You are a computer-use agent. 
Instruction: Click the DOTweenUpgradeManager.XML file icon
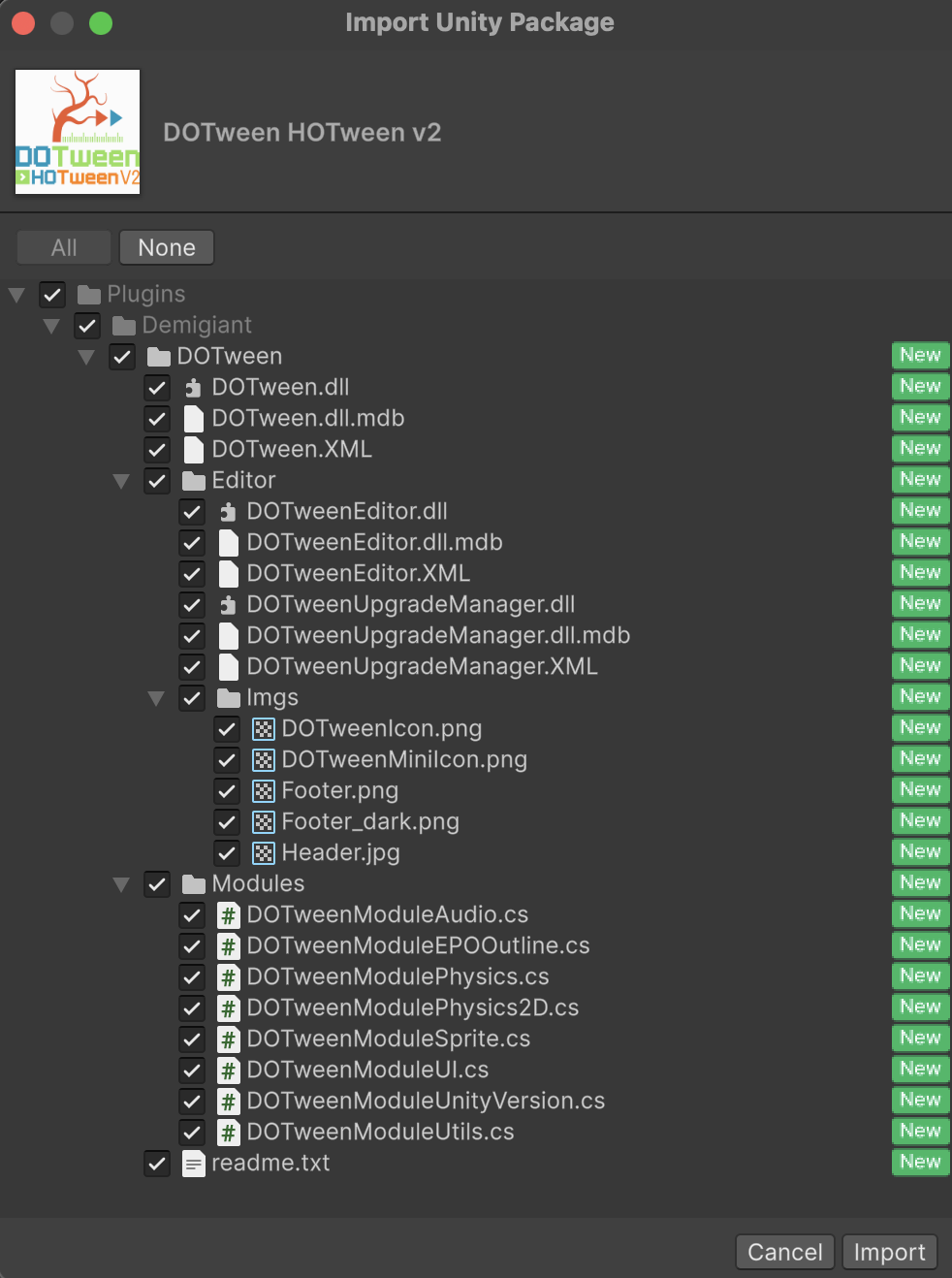pos(229,666)
